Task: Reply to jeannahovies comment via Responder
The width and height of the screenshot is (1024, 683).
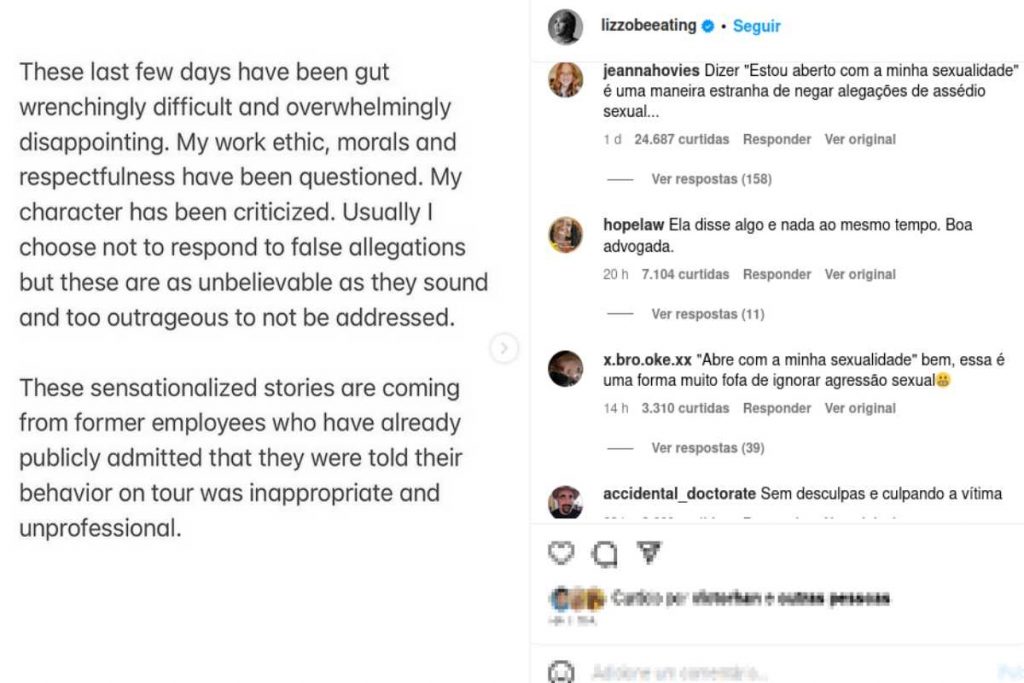Action: click(x=777, y=139)
